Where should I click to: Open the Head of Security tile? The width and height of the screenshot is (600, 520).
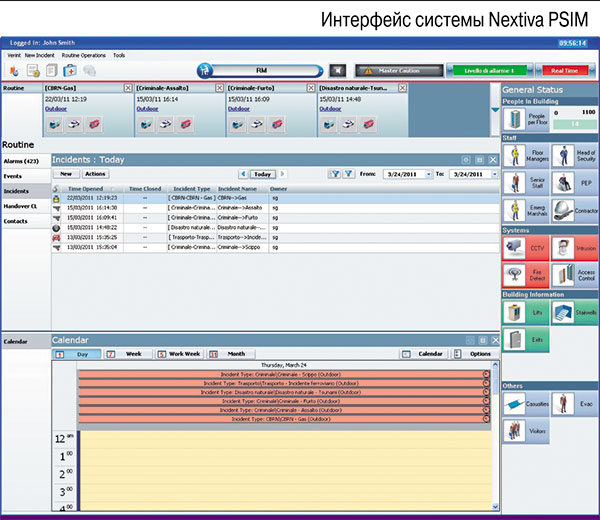[x=573, y=156]
